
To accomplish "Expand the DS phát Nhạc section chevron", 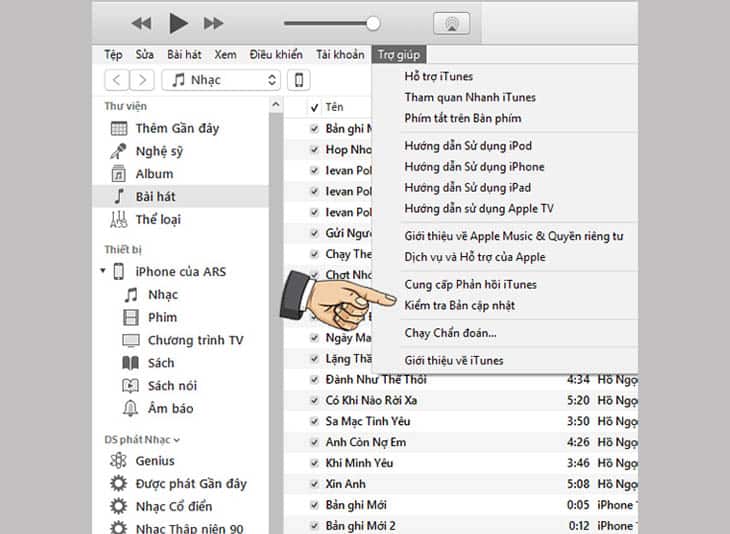I will click(177, 439).
